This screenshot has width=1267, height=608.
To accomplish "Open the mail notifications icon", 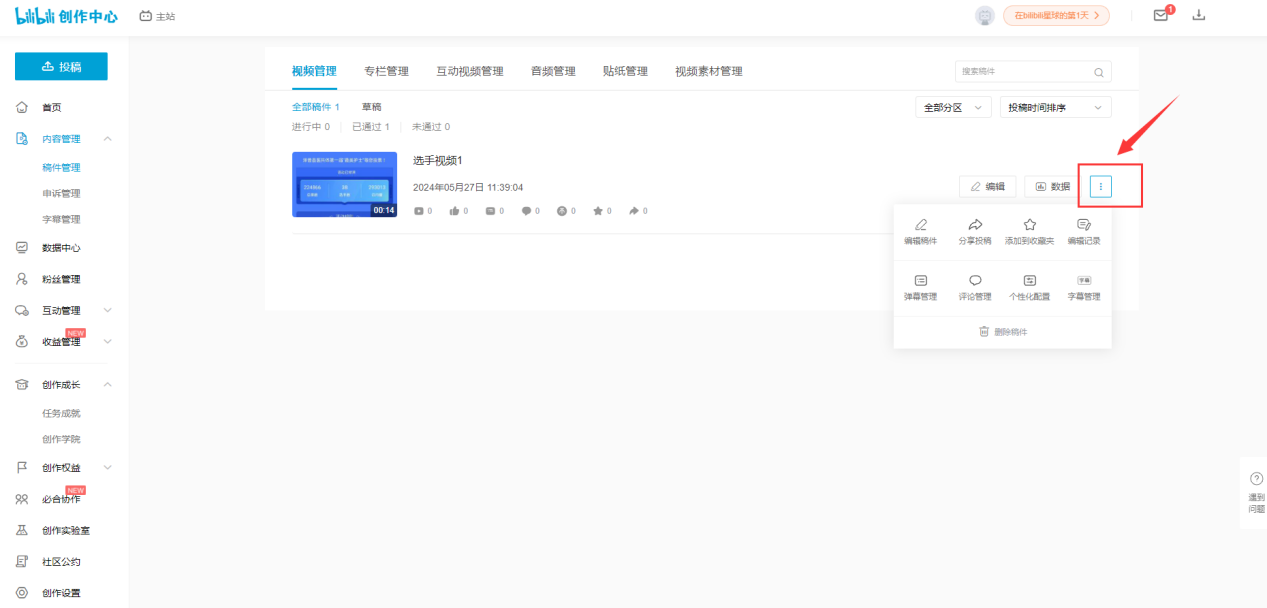I will point(1161,15).
